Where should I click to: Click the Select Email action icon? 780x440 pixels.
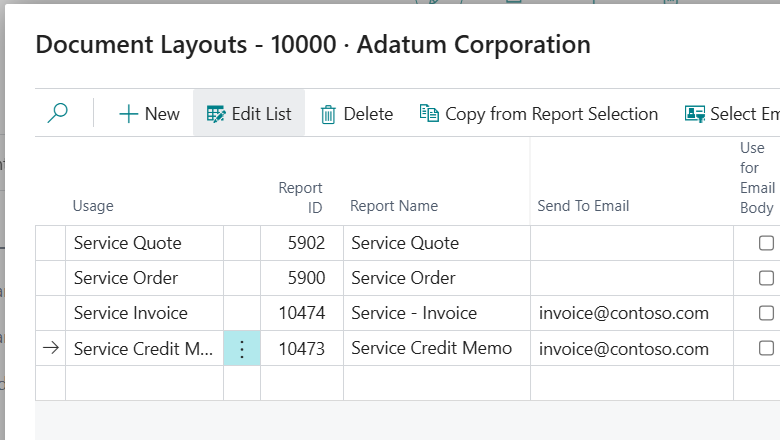(x=695, y=114)
